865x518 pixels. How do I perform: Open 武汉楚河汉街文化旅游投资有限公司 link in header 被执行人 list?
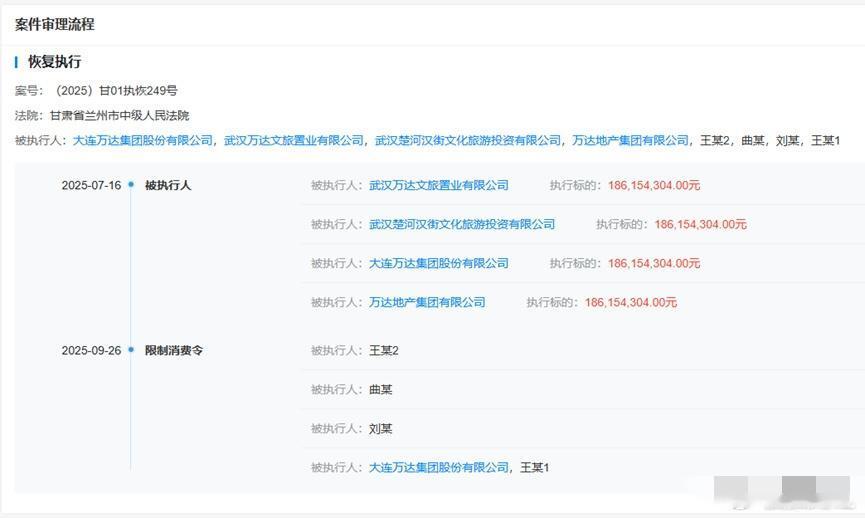point(468,141)
